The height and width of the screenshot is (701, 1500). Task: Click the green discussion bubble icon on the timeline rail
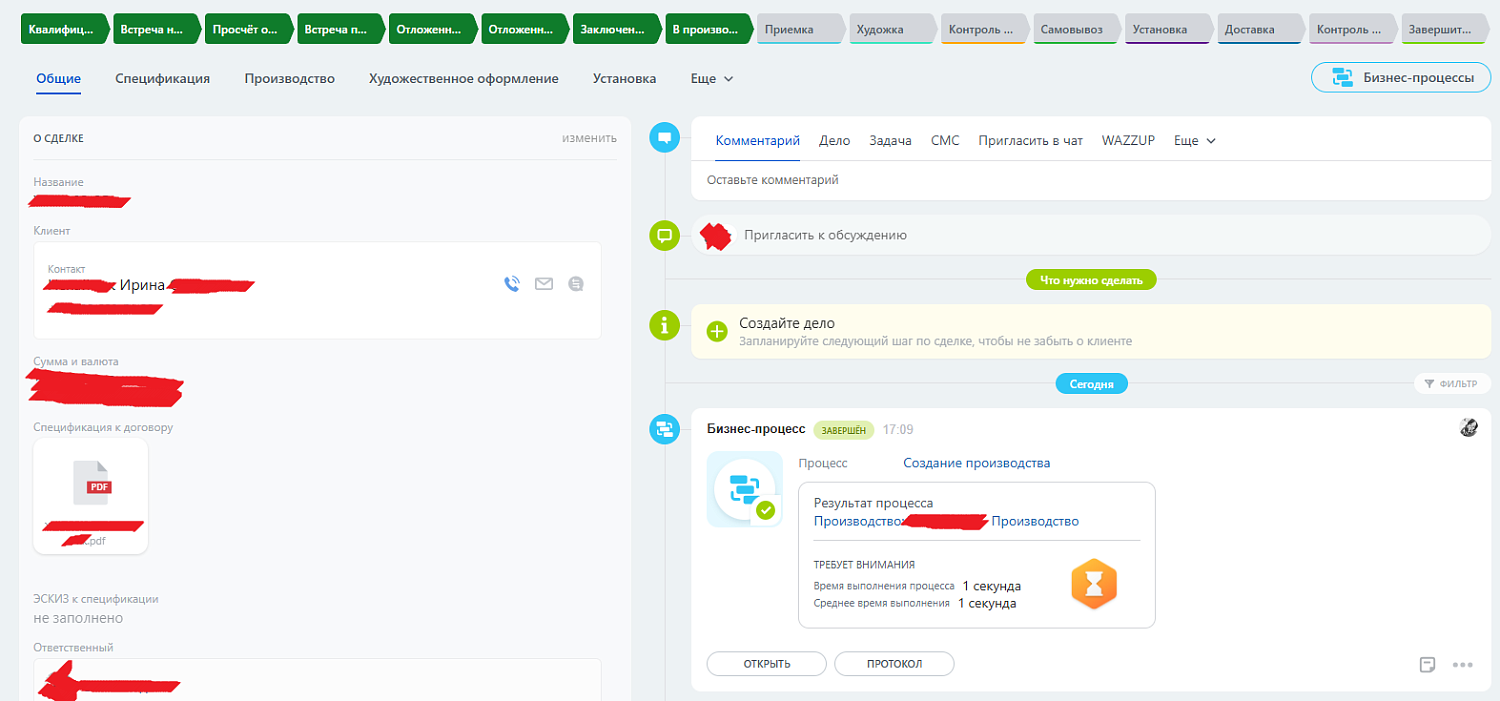pyautogui.click(x=664, y=235)
